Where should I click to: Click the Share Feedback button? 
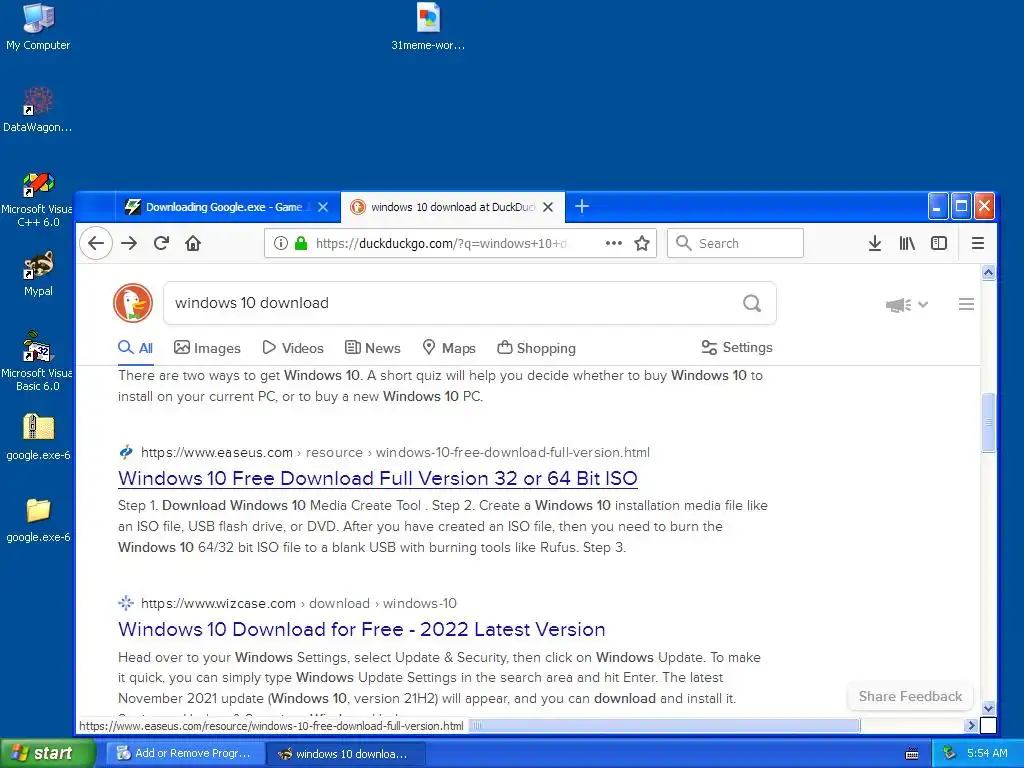[x=910, y=696]
